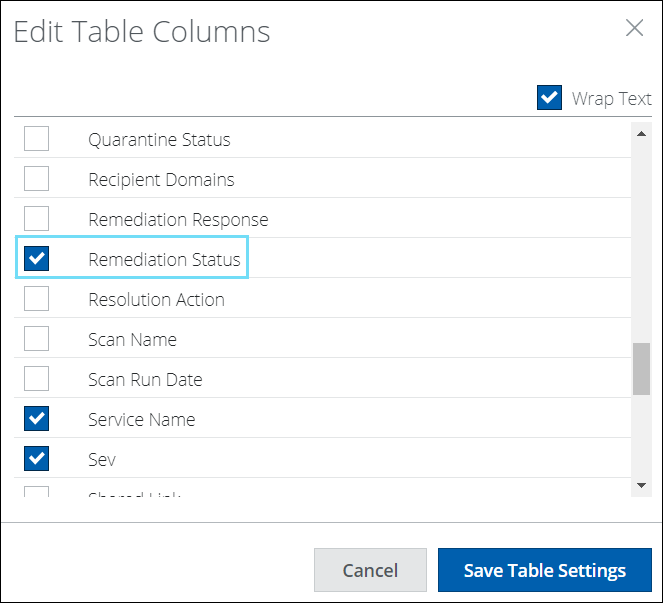Close the Edit Table Columns dialog
This screenshot has width=663, height=603.
[634, 28]
